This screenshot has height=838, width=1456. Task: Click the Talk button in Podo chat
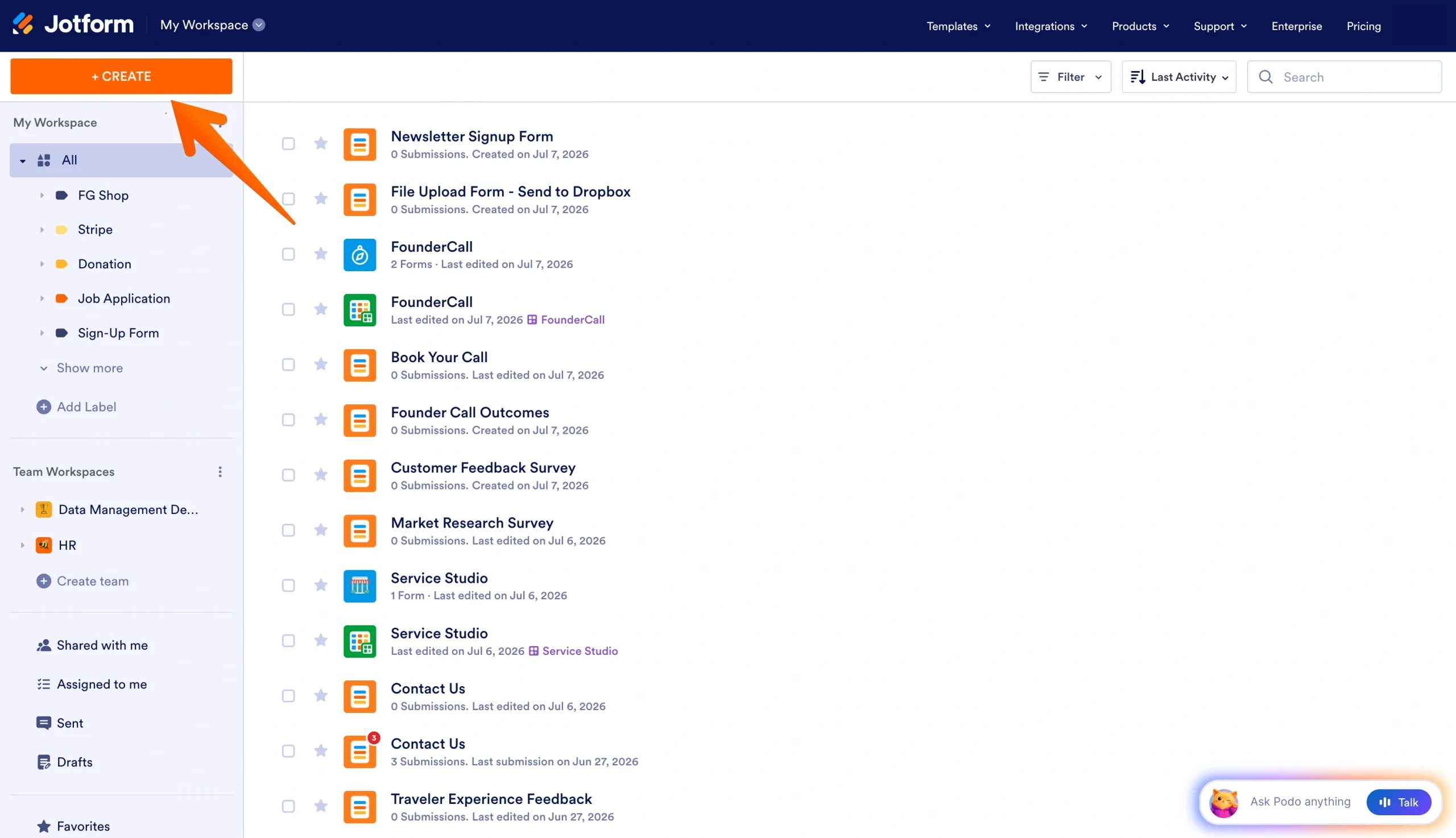[x=1399, y=802]
